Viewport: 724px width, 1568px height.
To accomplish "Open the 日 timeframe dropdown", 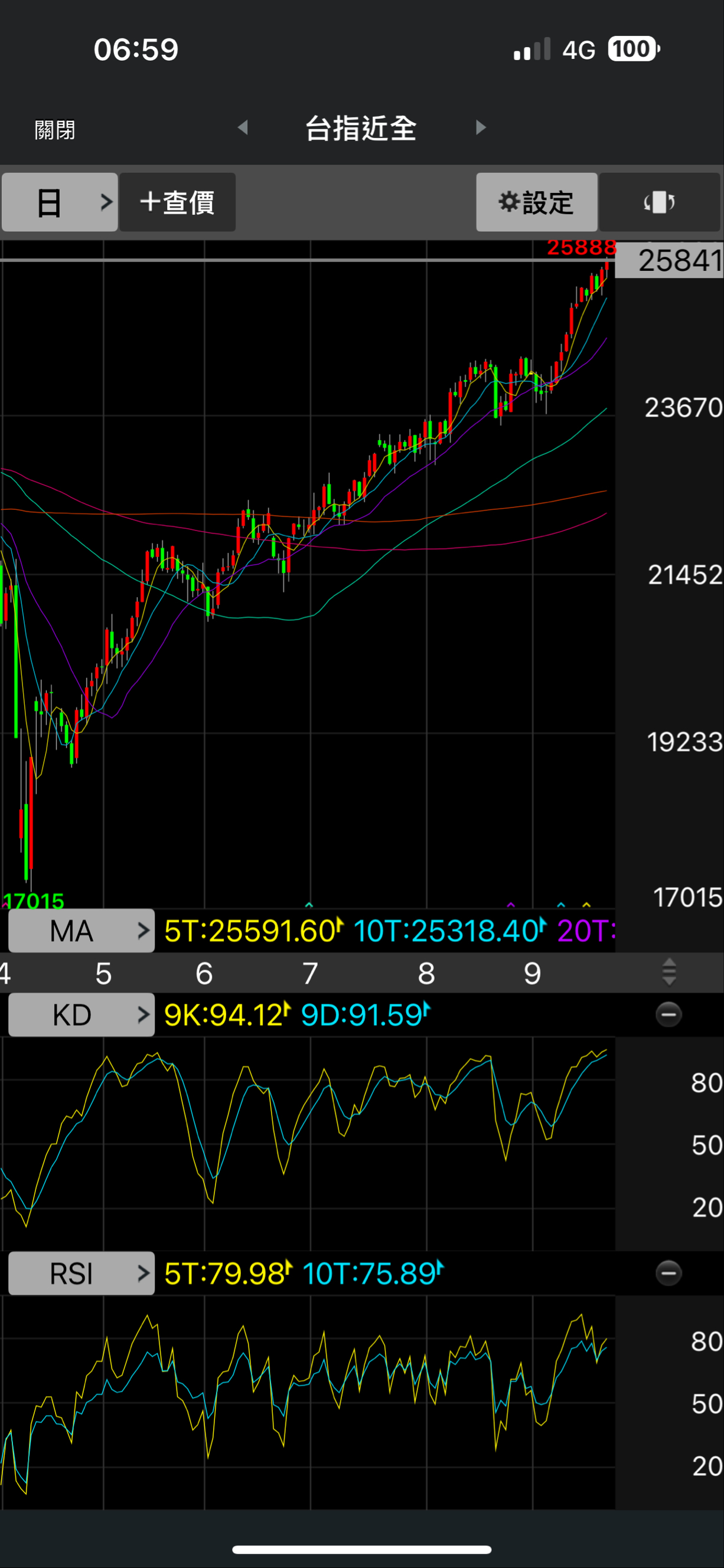I will click(x=60, y=202).
